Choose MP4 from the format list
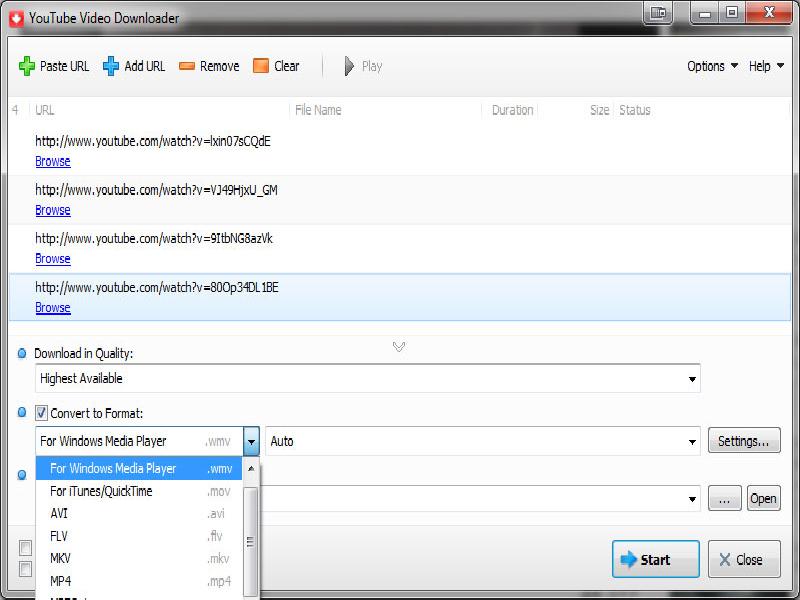This screenshot has height=600, width=800. click(x=139, y=581)
